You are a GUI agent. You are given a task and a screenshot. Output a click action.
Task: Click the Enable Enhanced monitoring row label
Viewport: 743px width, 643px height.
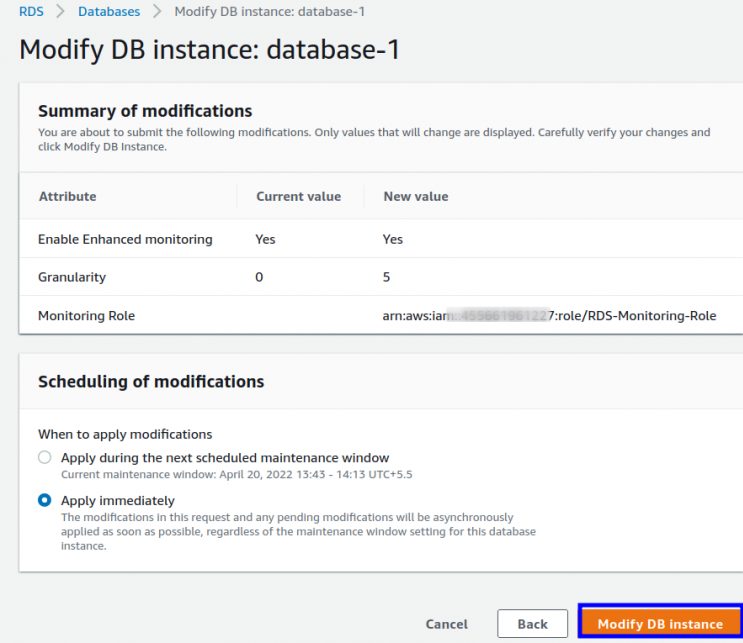coord(125,240)
